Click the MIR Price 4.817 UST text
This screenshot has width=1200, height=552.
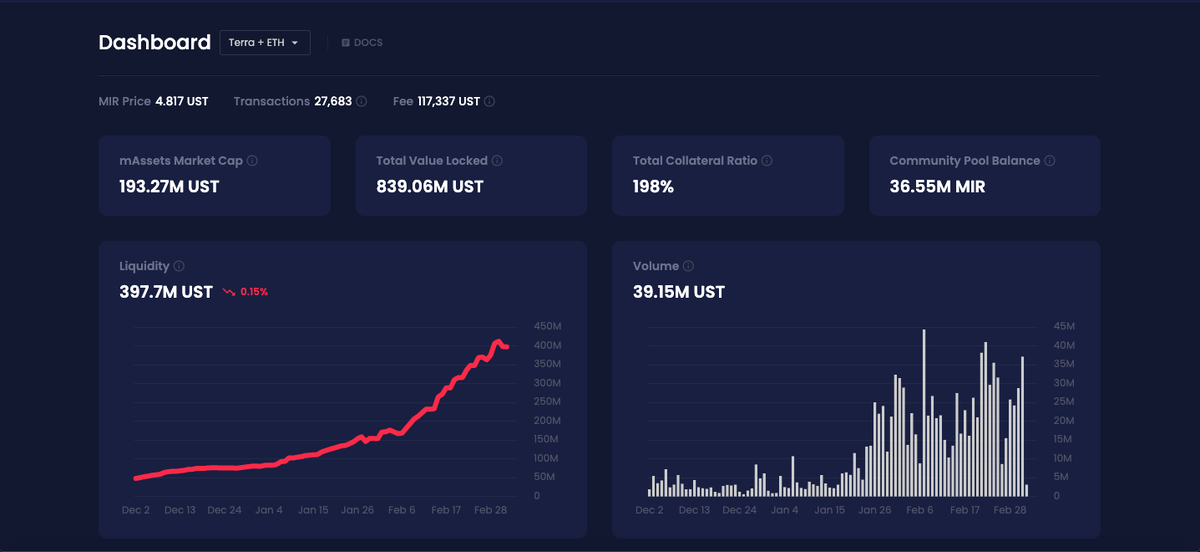click(153, 101)
